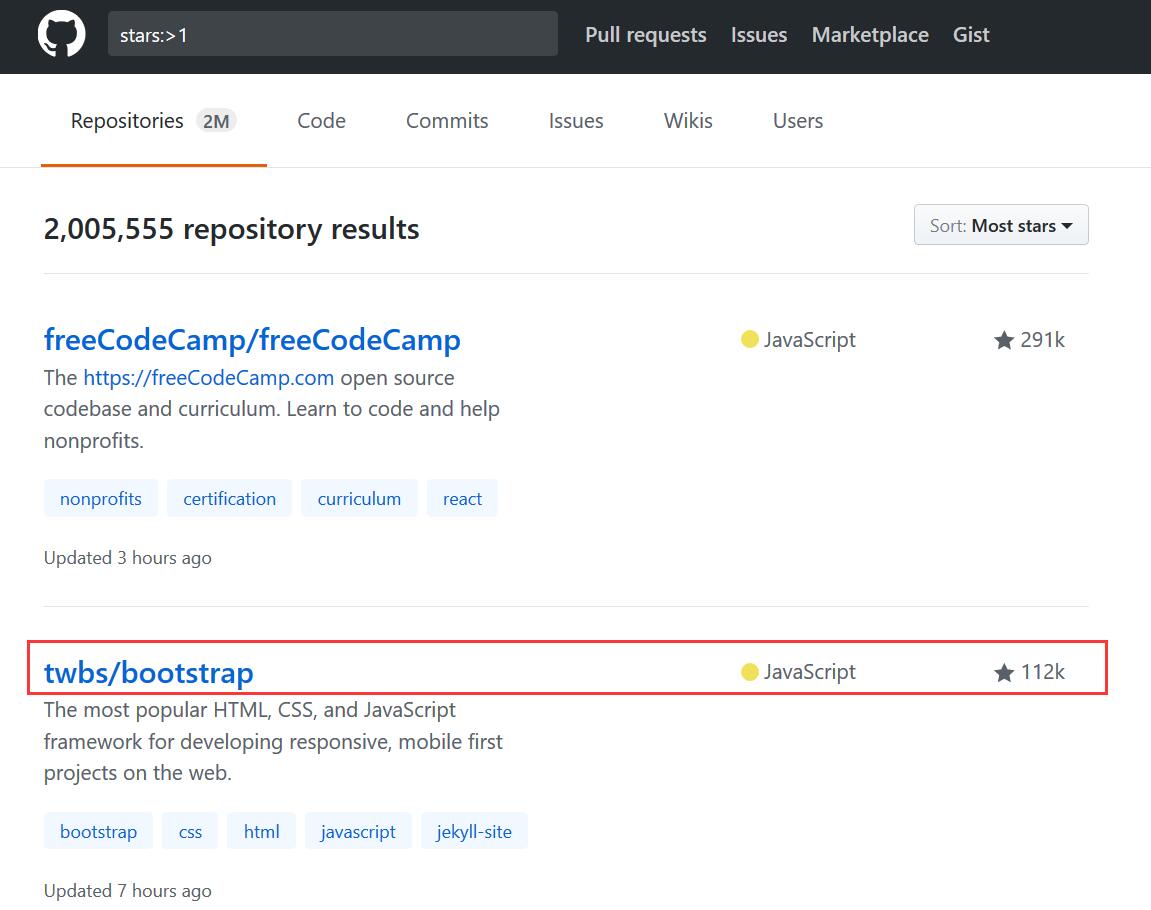
Task: Open the GitHub home logo
Action: click(x=62, y=34)
